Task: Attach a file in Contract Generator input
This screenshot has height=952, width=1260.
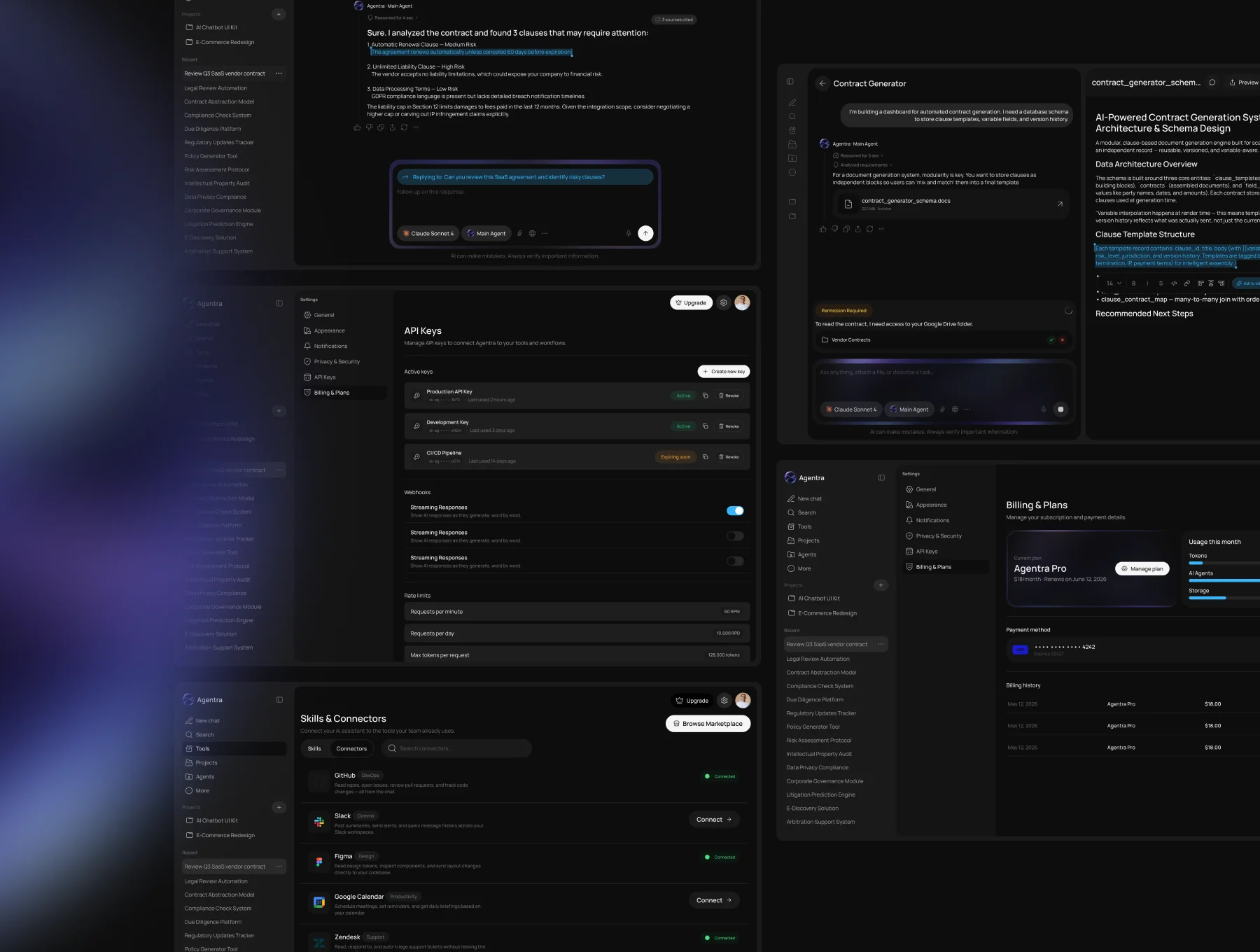Action: 942,409
